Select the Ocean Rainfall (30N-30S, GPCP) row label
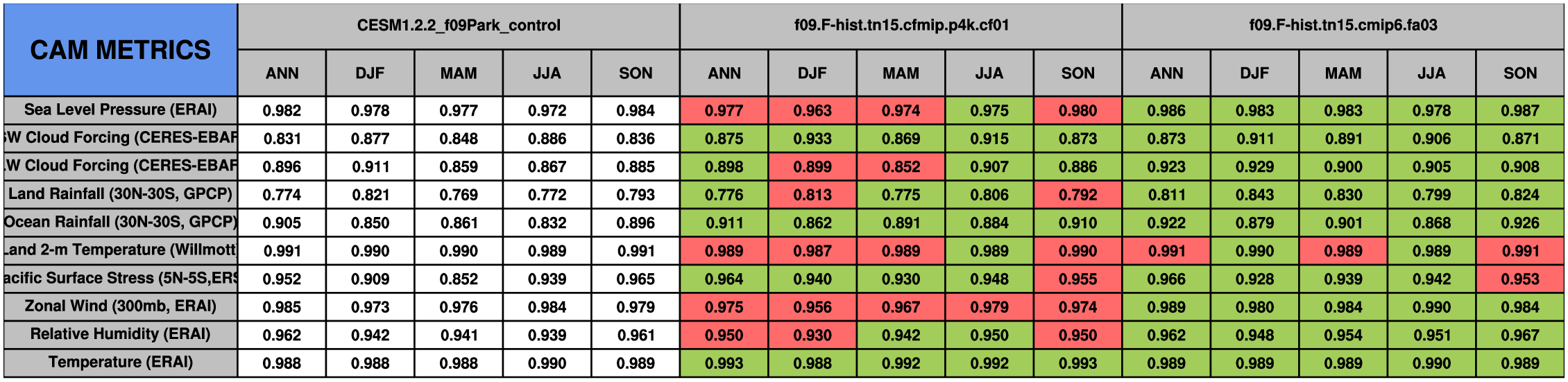 coord(120,222)
